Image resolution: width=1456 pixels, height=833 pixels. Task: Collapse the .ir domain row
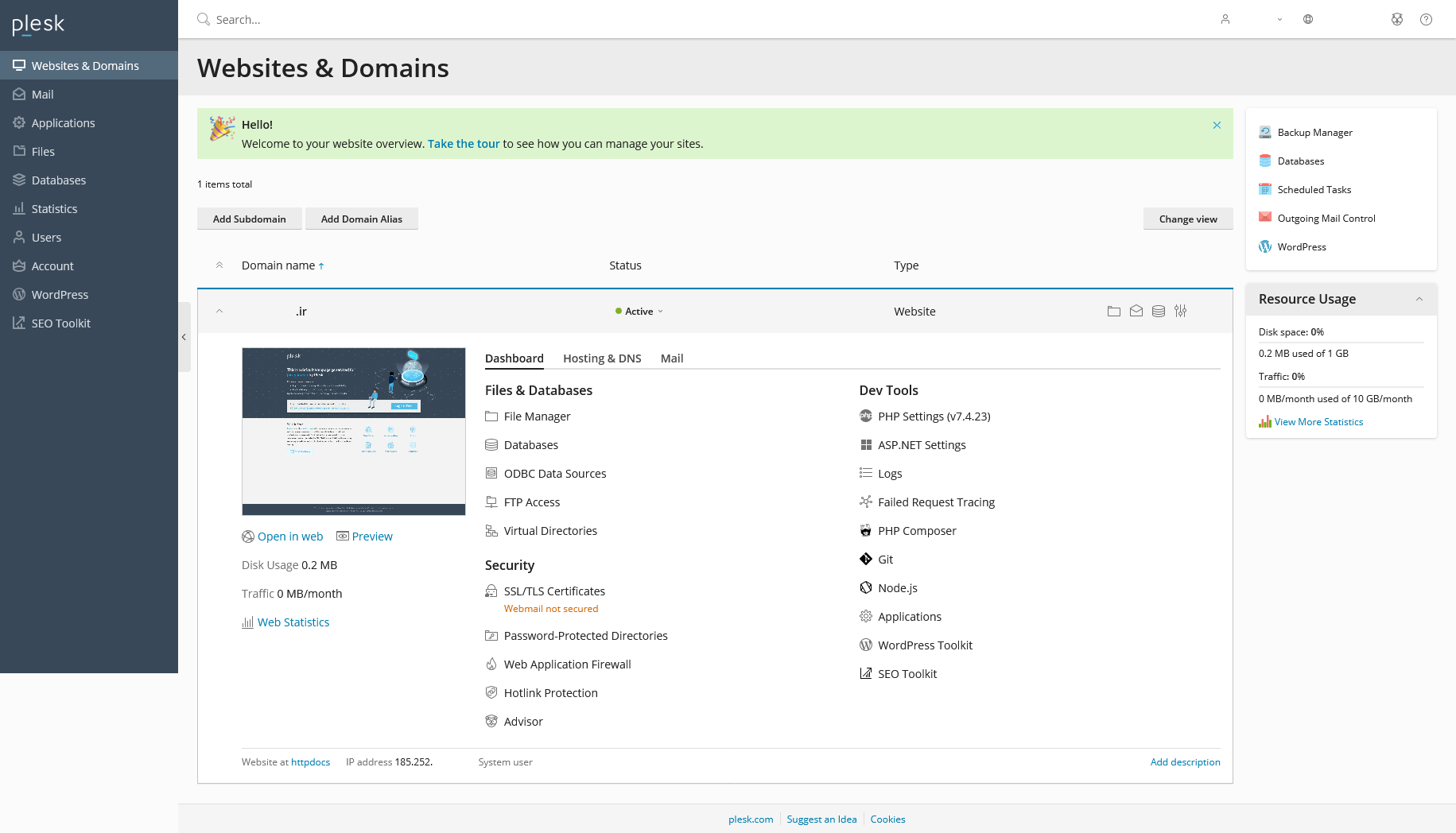tap(219, 312)
